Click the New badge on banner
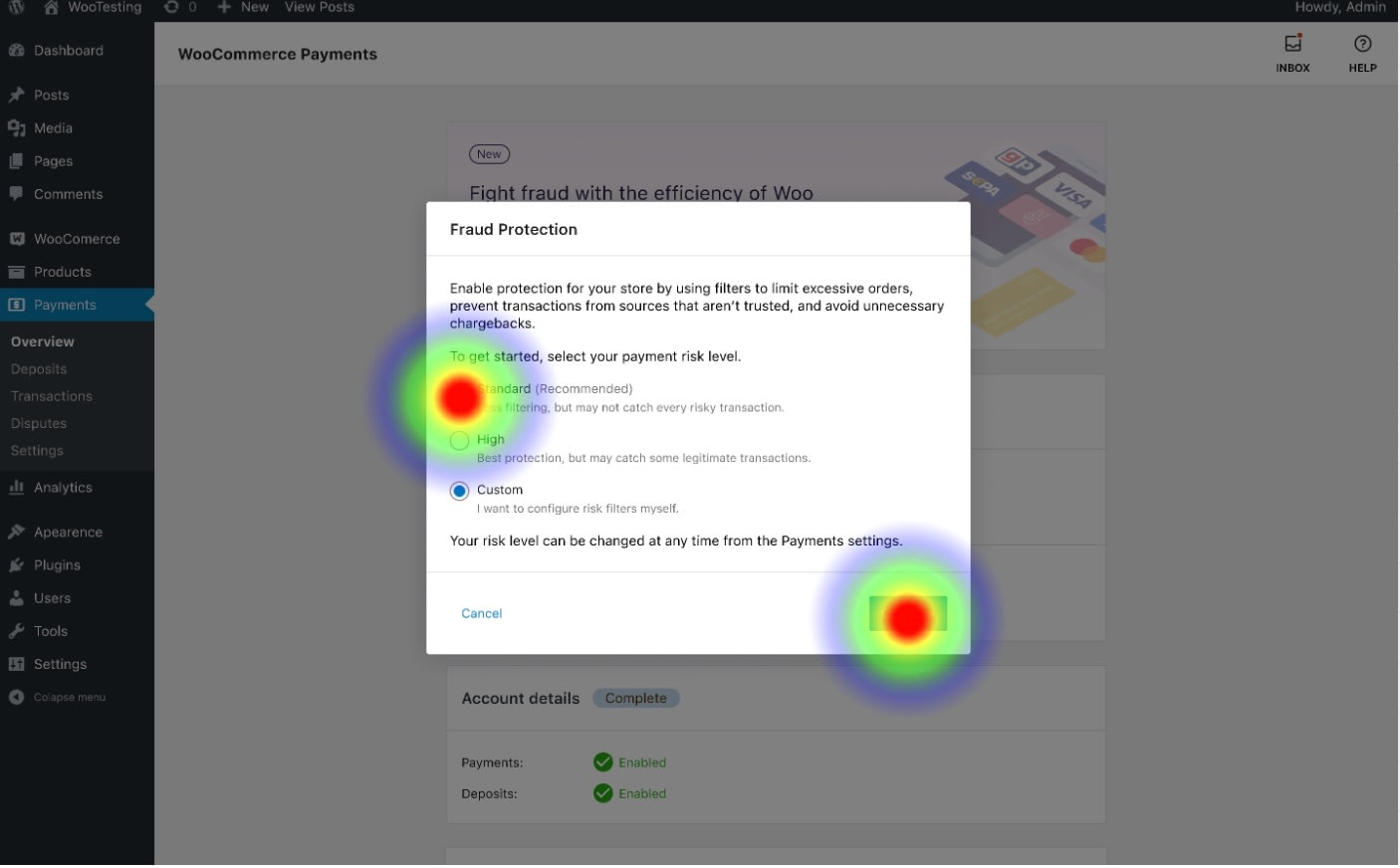Viewport: 1400px width, 868px height. click(x=489, y=154)
